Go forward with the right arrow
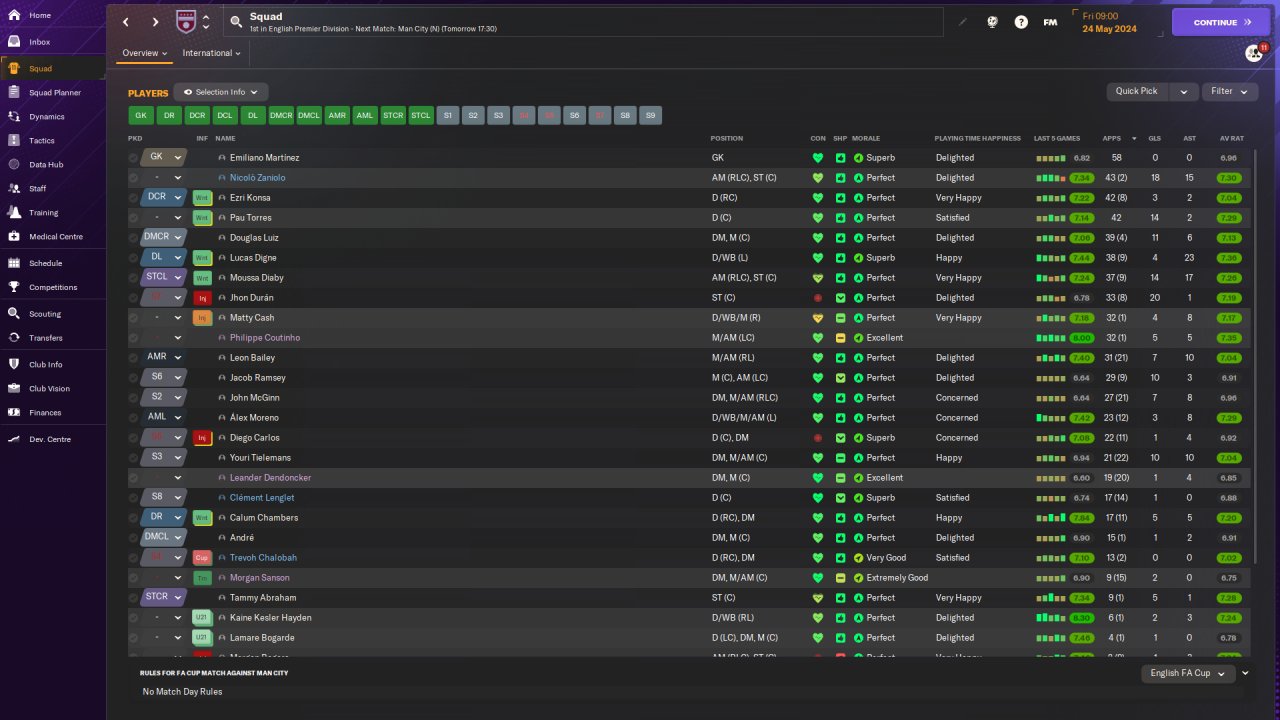1280x720 pixels. (155, 22)
